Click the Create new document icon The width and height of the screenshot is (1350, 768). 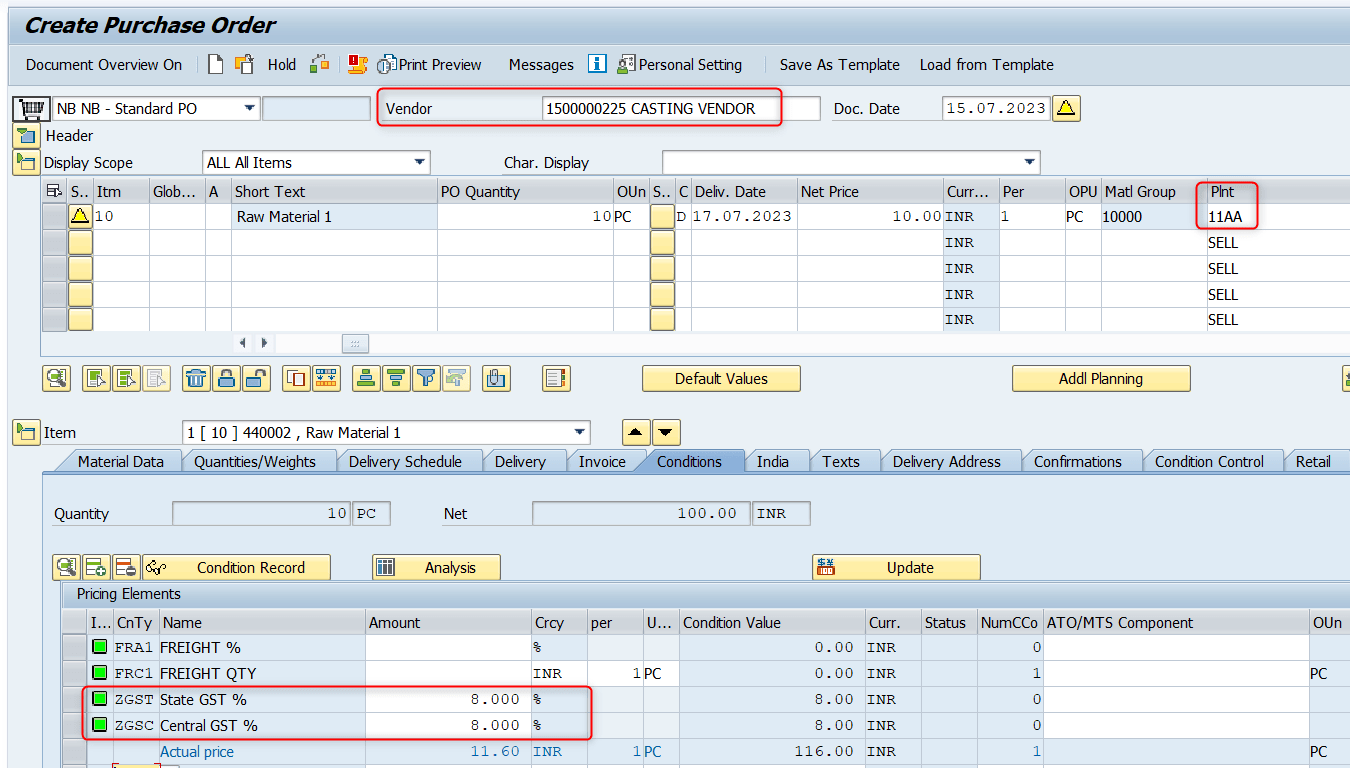click(x=215, y=64)
